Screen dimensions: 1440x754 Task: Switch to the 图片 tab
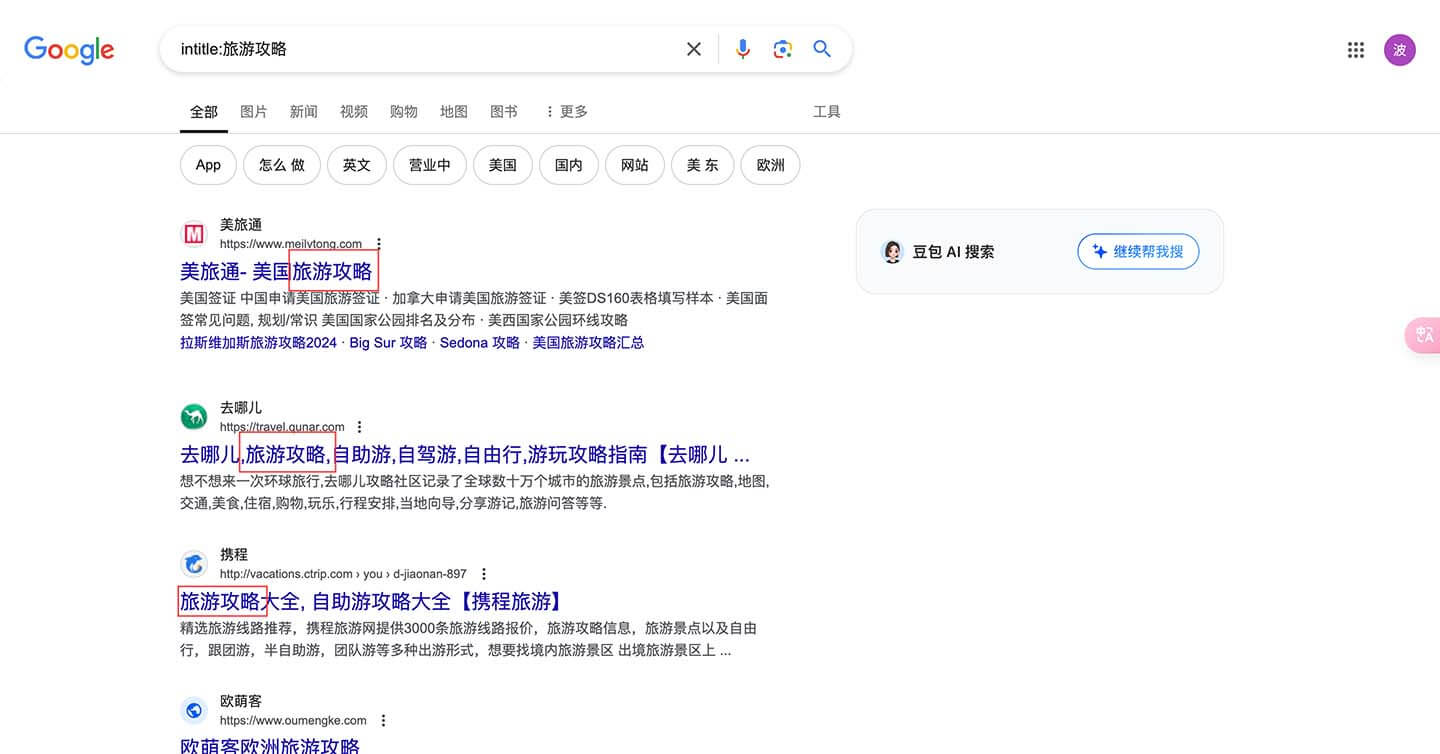(x=254, y=111)
